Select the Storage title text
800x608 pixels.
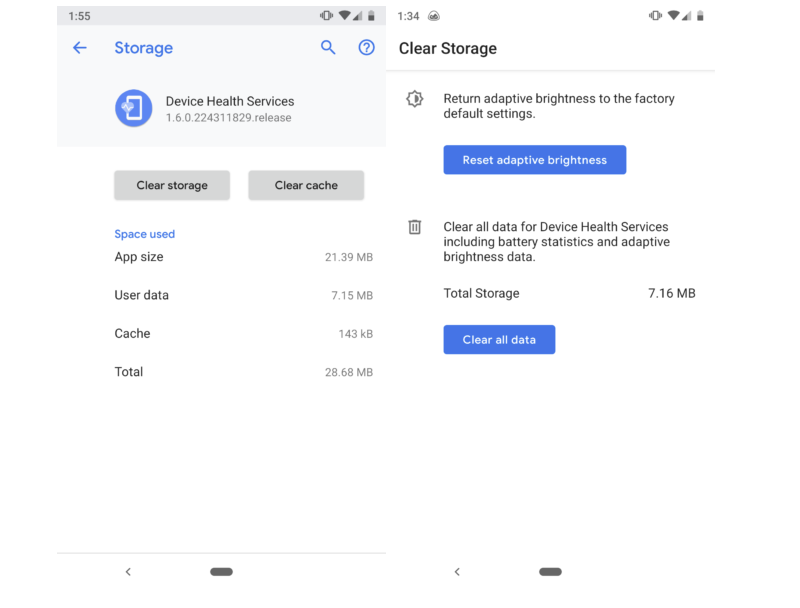pos(144,48)
